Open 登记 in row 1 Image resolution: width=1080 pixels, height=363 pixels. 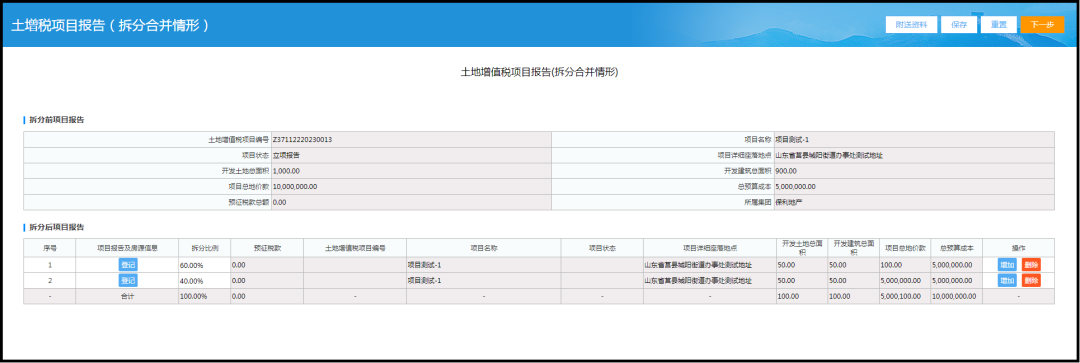point(128,265)
